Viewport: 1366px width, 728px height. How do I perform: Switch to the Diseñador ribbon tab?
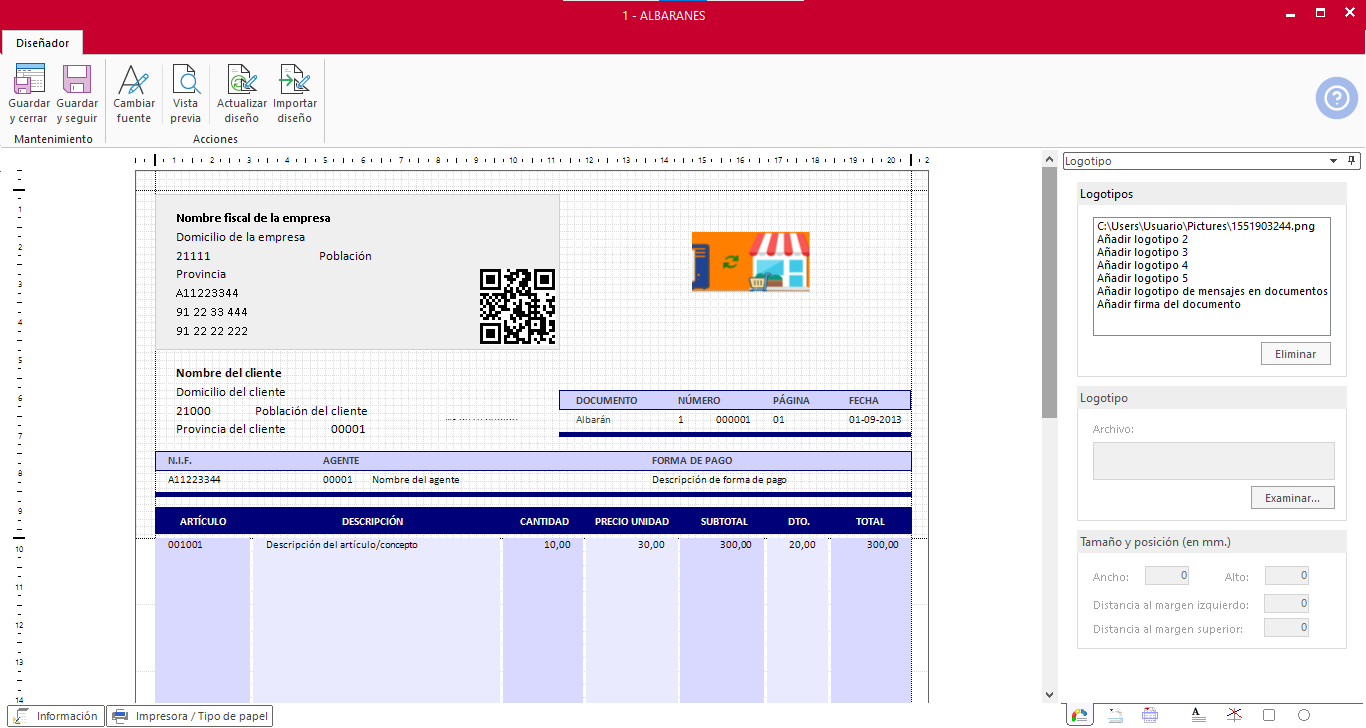(42, 43)
